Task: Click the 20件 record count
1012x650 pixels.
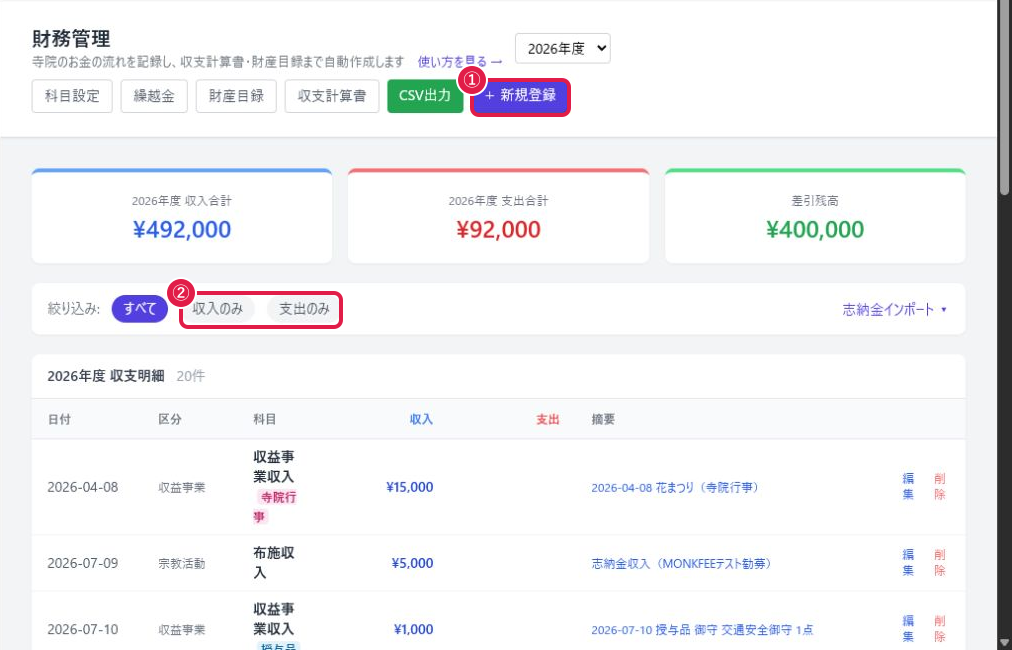Action: click(190, 376)
